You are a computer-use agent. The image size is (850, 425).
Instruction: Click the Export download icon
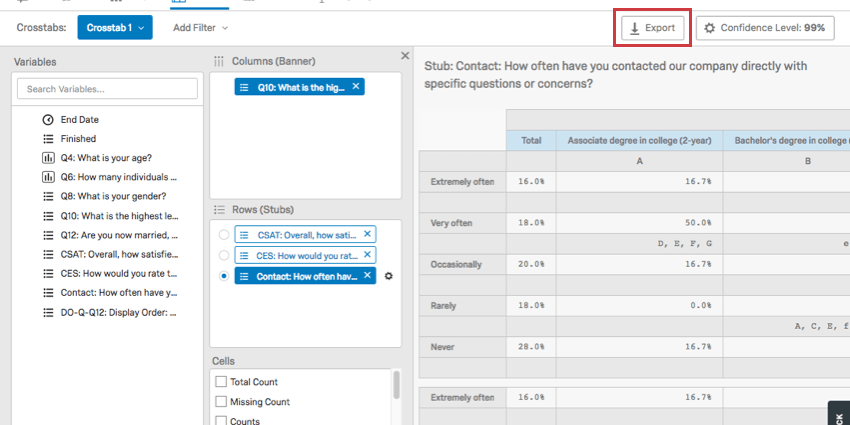point(635,28)
